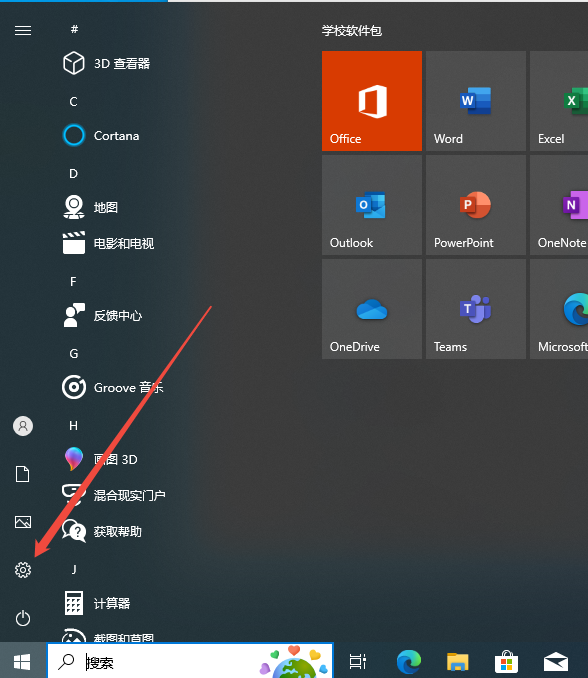
Task: Open 反馈中心 feedback hub
Action: [x=102, y=316]
